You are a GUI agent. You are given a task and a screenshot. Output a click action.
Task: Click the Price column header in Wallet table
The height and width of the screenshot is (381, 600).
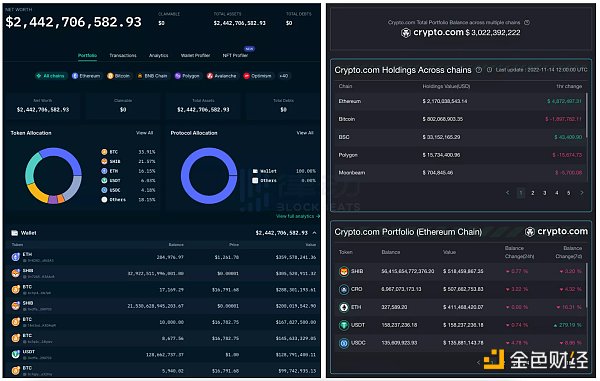coord(234,244)
